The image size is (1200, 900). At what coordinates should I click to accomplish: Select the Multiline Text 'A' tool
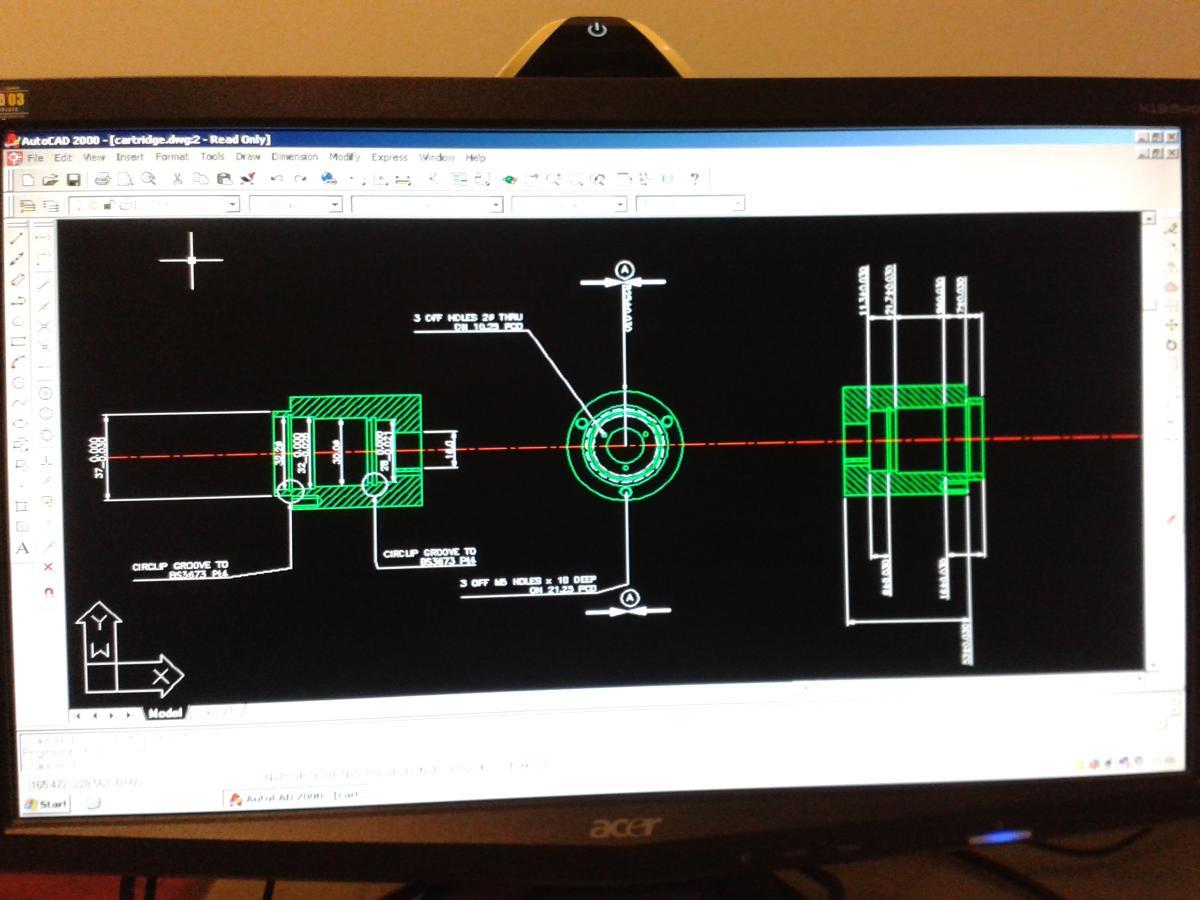tap(22, 548)
